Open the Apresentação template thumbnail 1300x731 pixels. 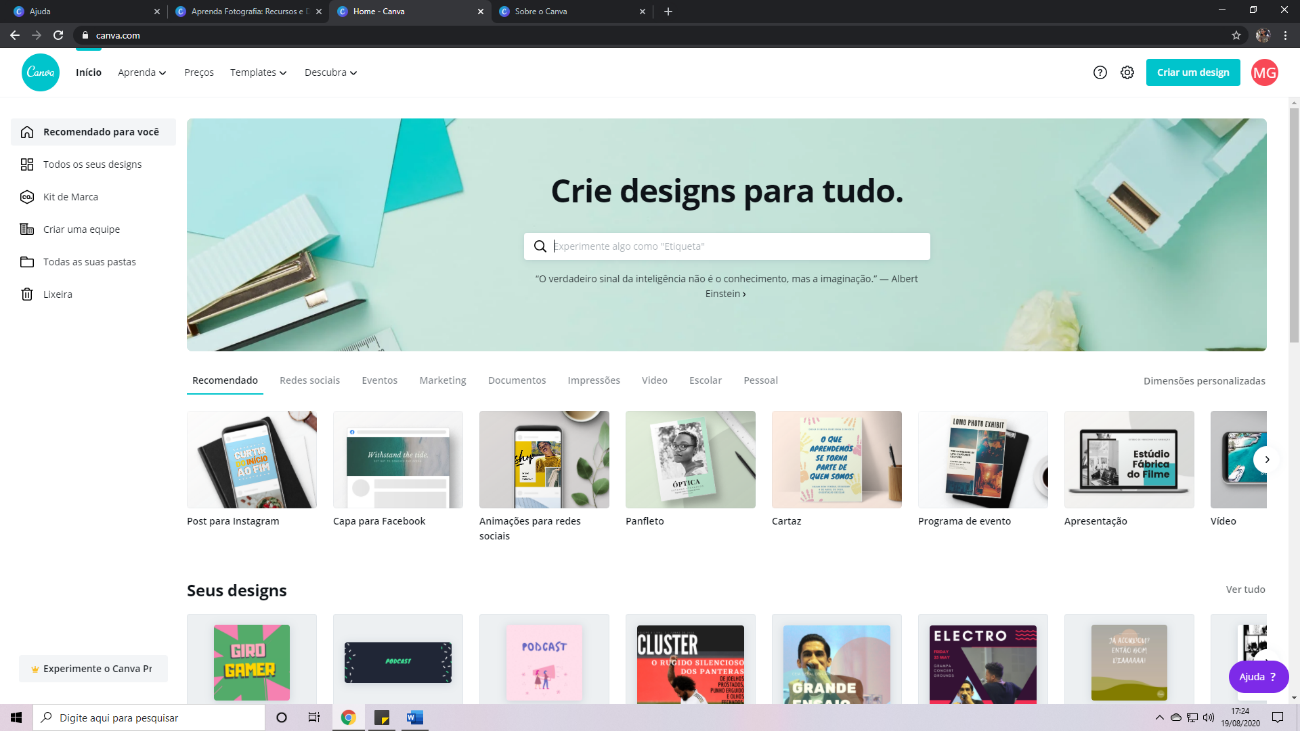pyautogui.click(x=1129, y=460)
